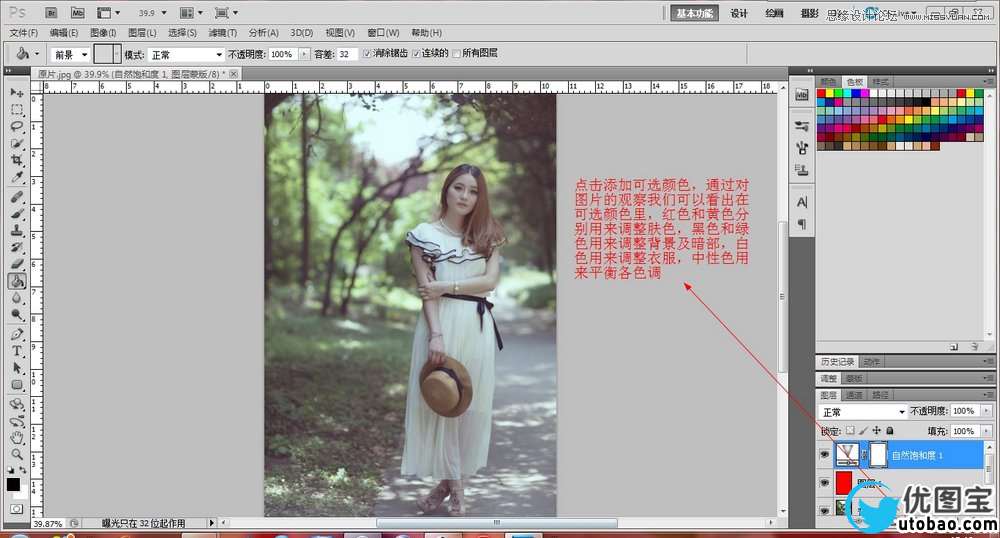The image size is (1000, 538).
Task: Toggle lock position icon
Action: point(877,431)
